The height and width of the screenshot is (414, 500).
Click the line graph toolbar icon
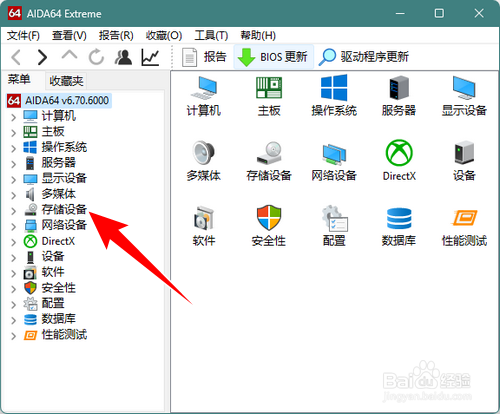[150, 57]
